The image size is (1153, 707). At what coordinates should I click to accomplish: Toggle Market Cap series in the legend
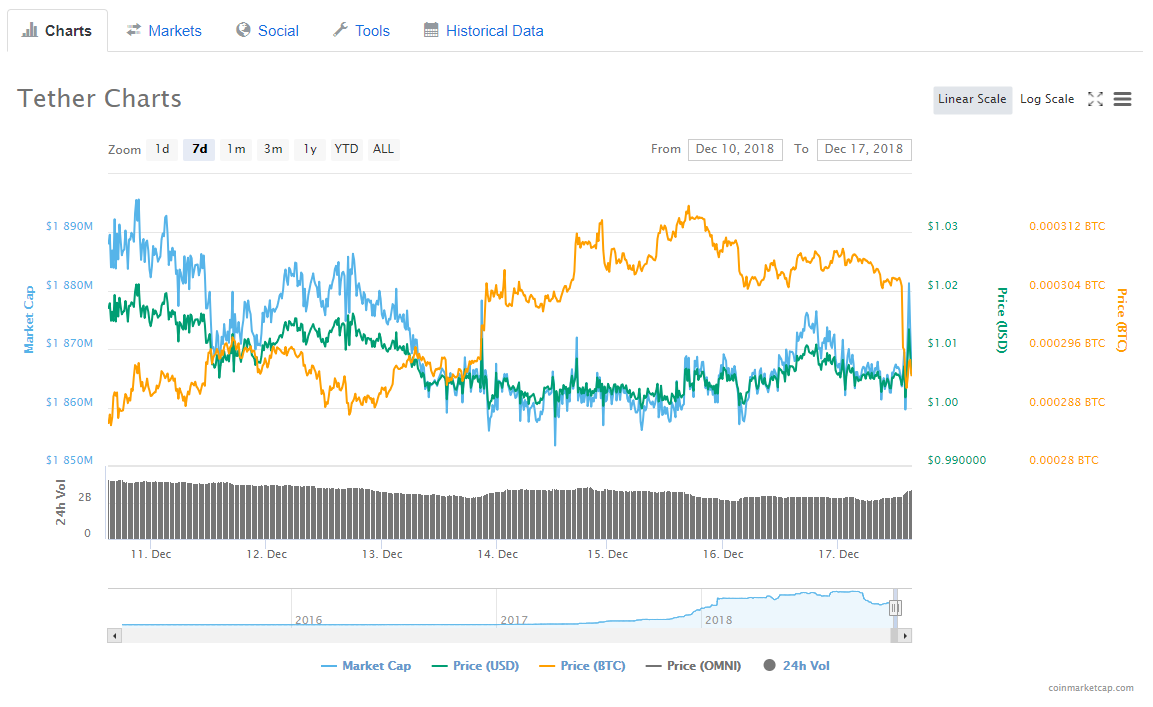pos(375,665)
